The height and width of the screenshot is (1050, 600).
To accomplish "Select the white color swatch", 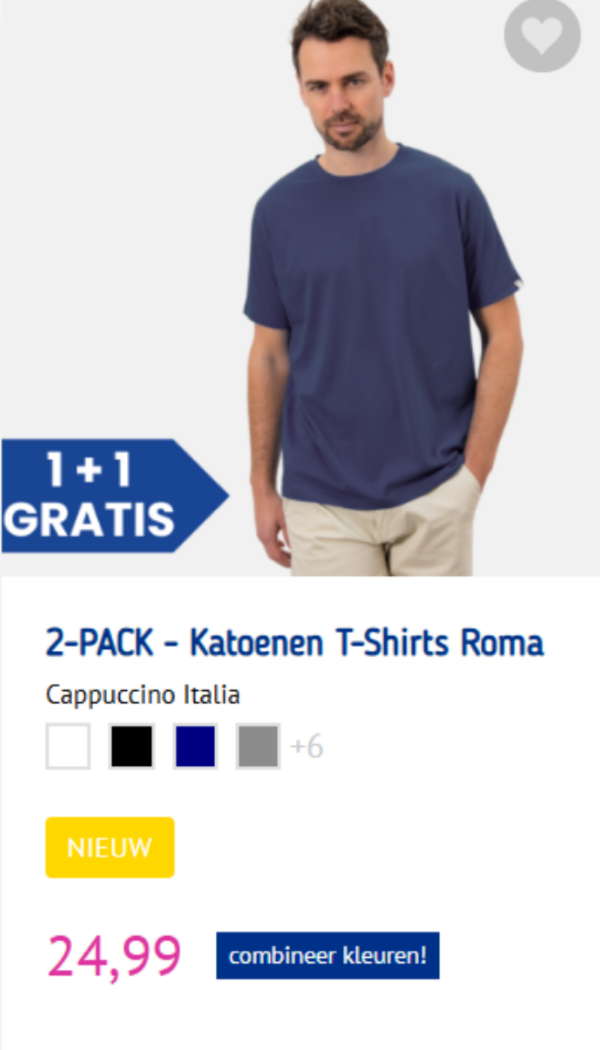I will tap(68, 746).
